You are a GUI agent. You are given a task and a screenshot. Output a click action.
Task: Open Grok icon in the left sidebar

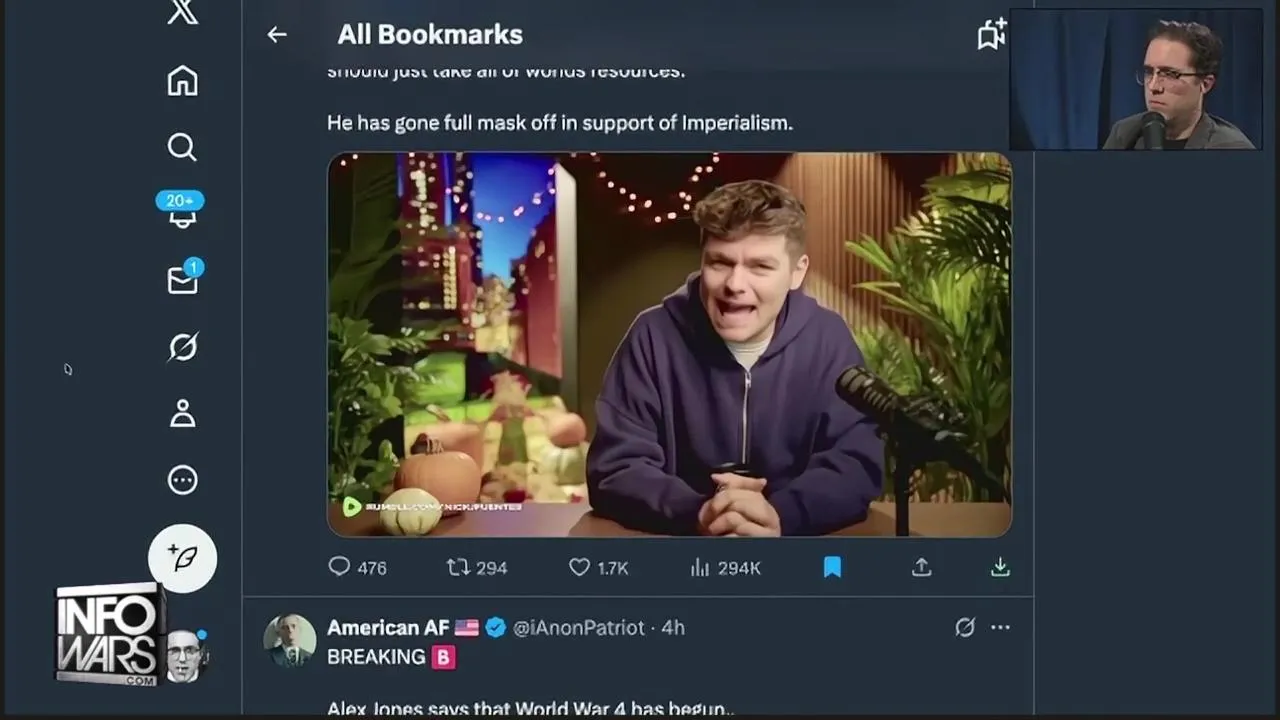(183, 347)
